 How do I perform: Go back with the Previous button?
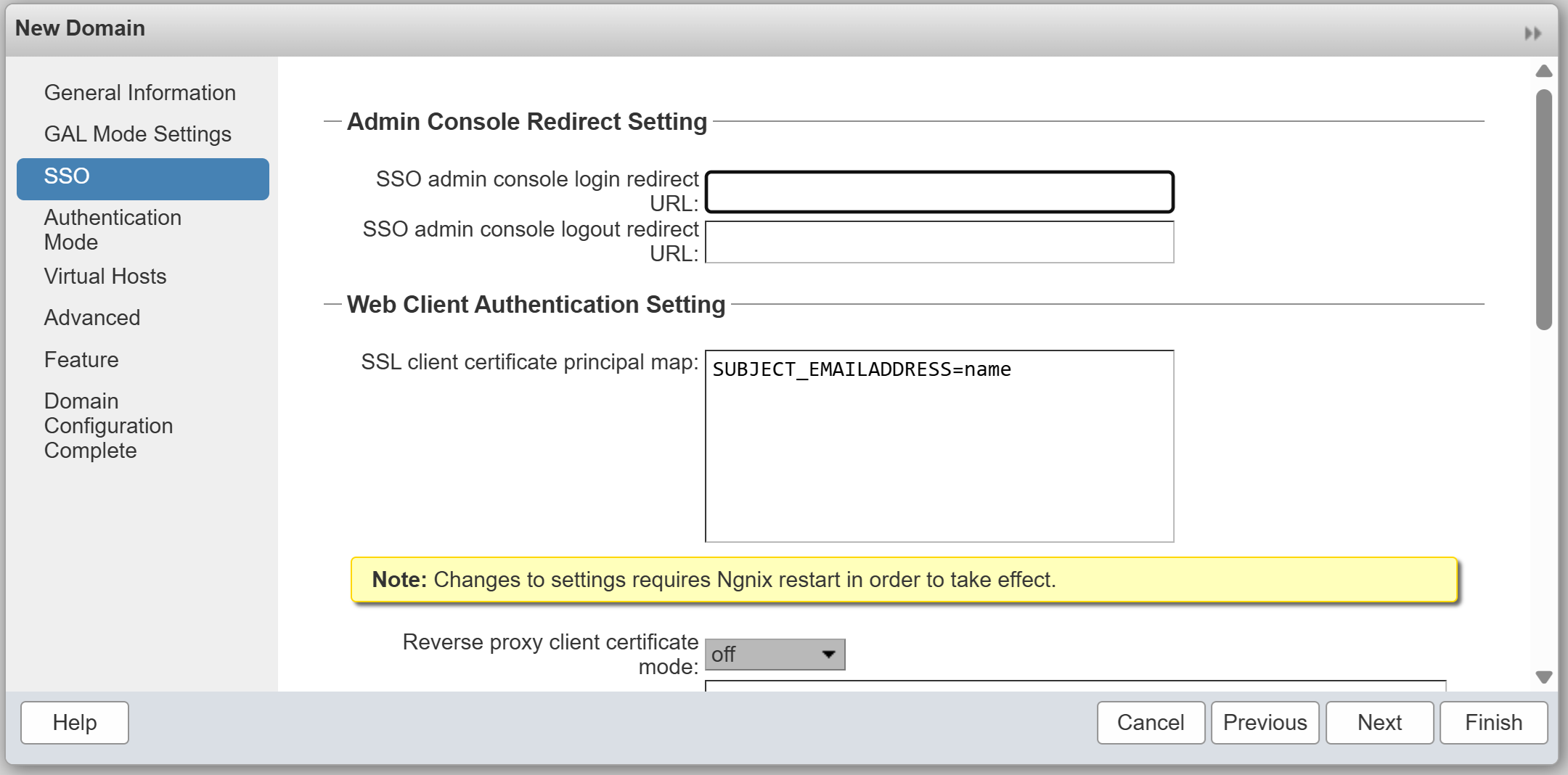tap(1265, 723)
